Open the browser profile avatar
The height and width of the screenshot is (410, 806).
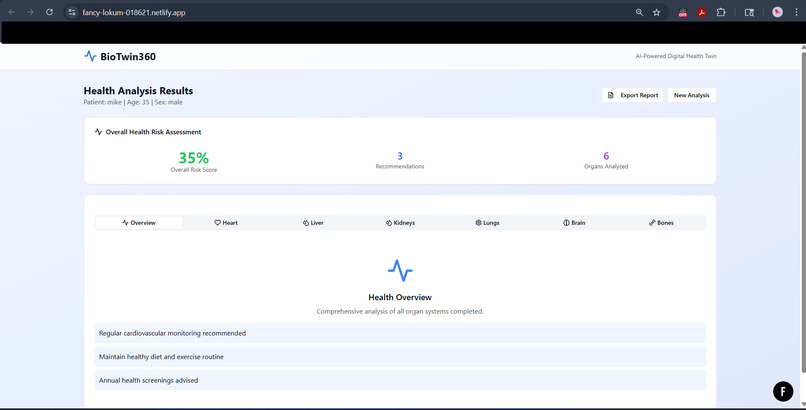pos(777,12)
